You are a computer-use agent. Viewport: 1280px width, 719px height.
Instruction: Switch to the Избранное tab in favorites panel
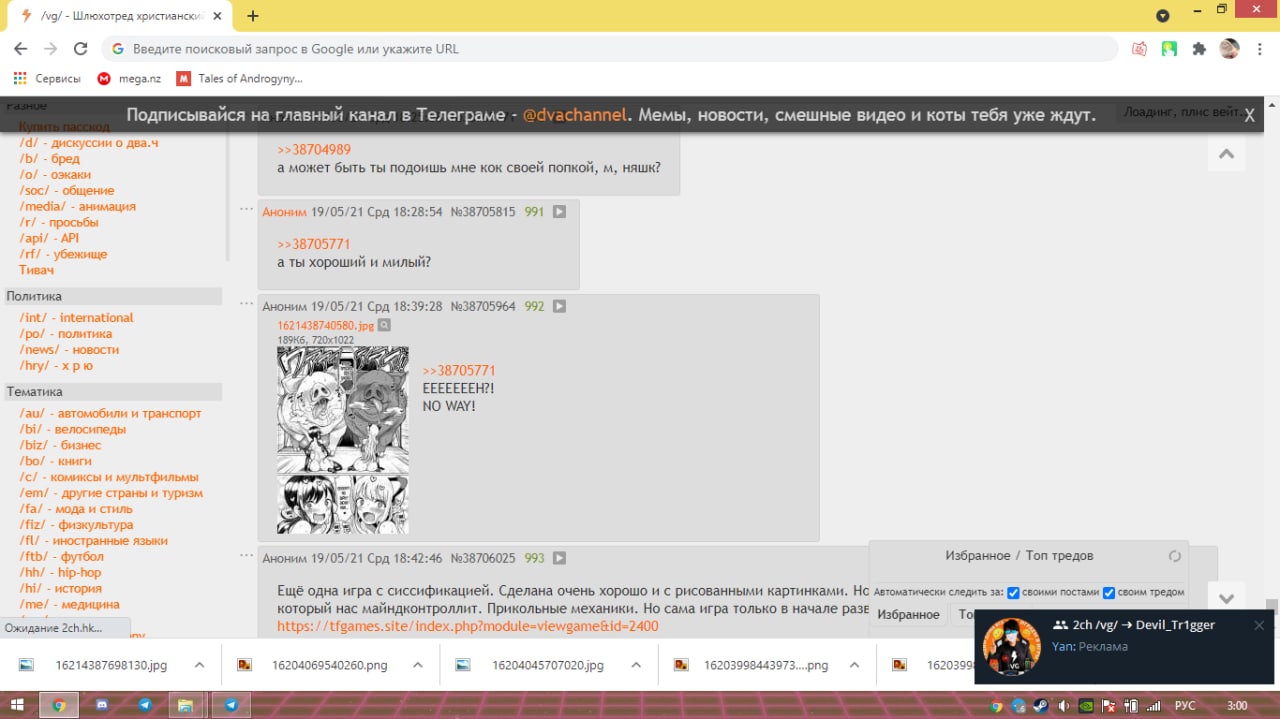[908, 614]
